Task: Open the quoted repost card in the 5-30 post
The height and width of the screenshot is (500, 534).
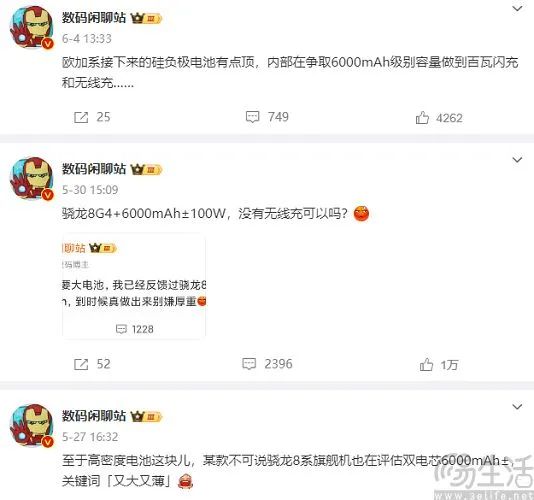Action: (134, 286)
